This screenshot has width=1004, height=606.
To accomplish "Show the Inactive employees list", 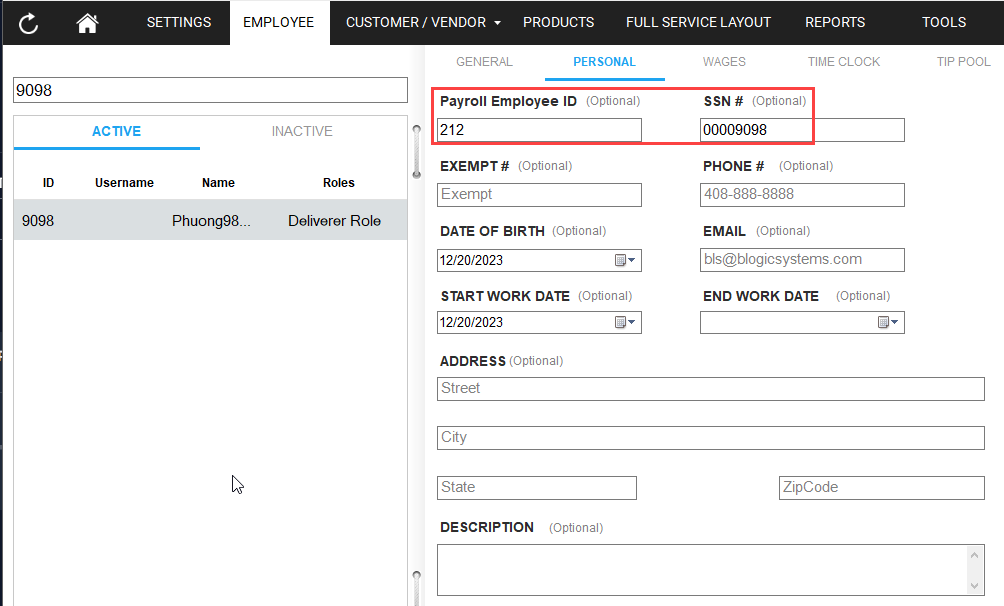I will click(x=302, y=132).
